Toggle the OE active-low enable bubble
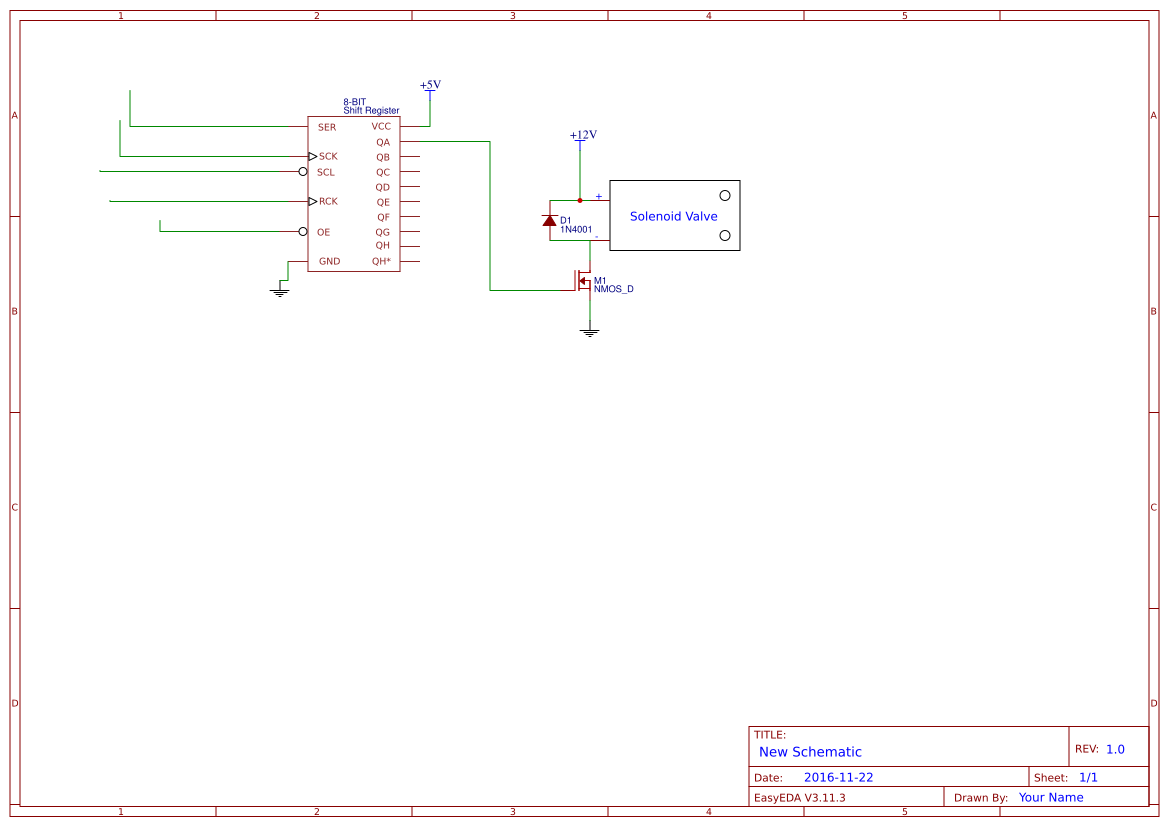Viewport: 1169px width, 827px height. [x=303, y=231]
